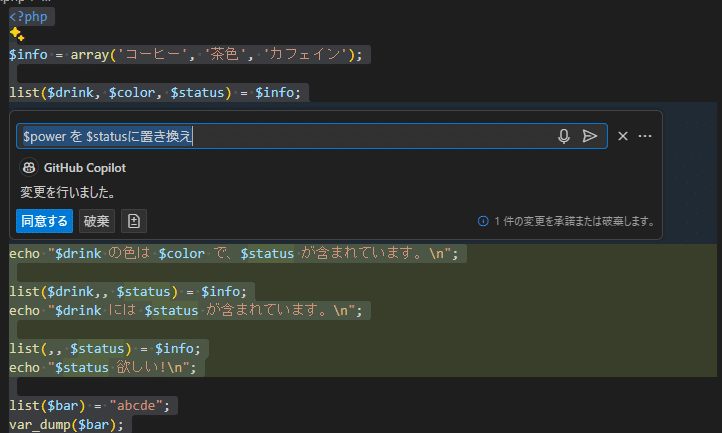Click the echo "$status 欲しい!" line

103,368
